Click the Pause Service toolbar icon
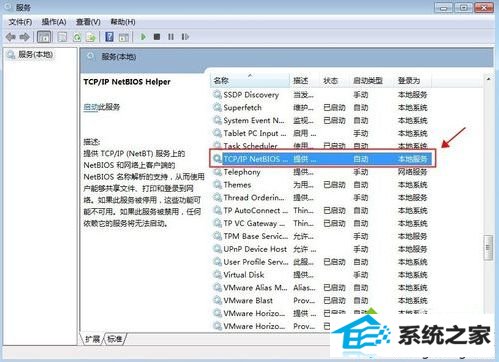 [x=171, y=37]
